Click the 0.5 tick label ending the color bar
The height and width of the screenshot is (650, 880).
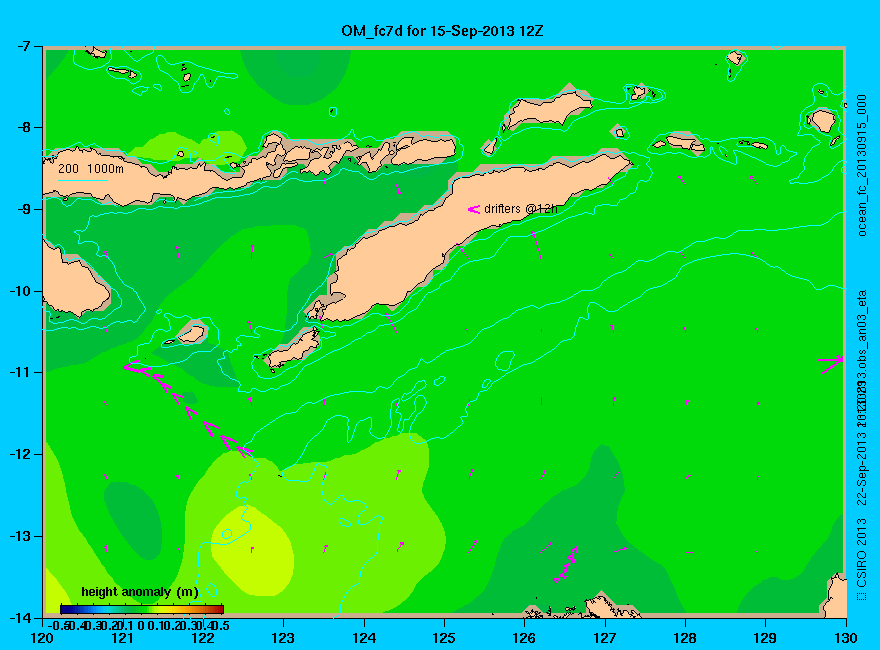coord(222,625)
